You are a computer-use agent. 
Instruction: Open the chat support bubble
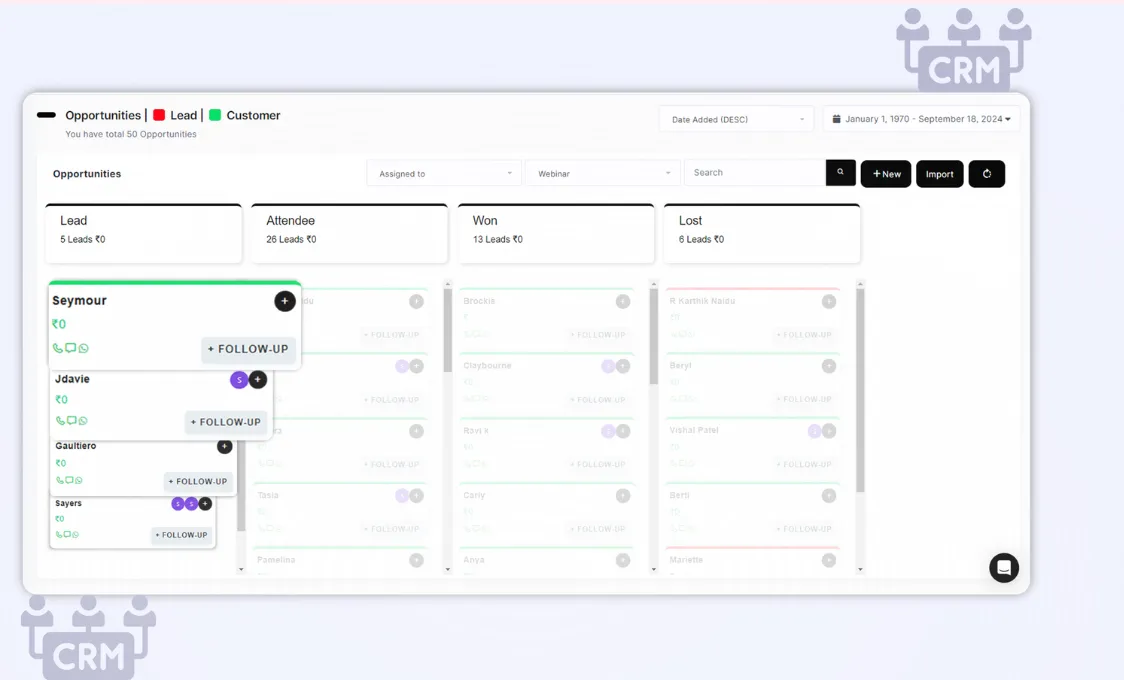tap(1003, 568)
